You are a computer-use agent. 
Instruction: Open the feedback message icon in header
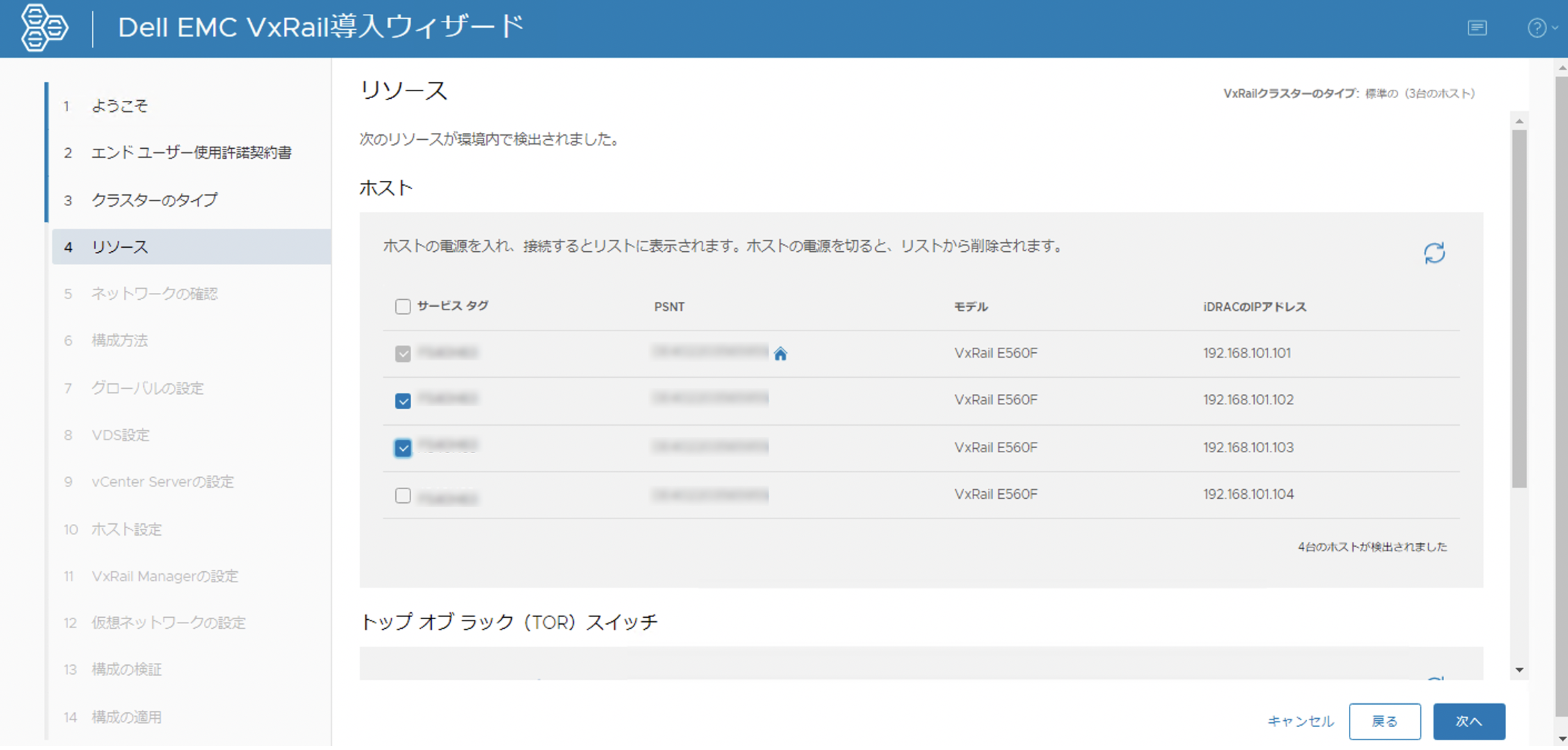(x=1477, y=28)
